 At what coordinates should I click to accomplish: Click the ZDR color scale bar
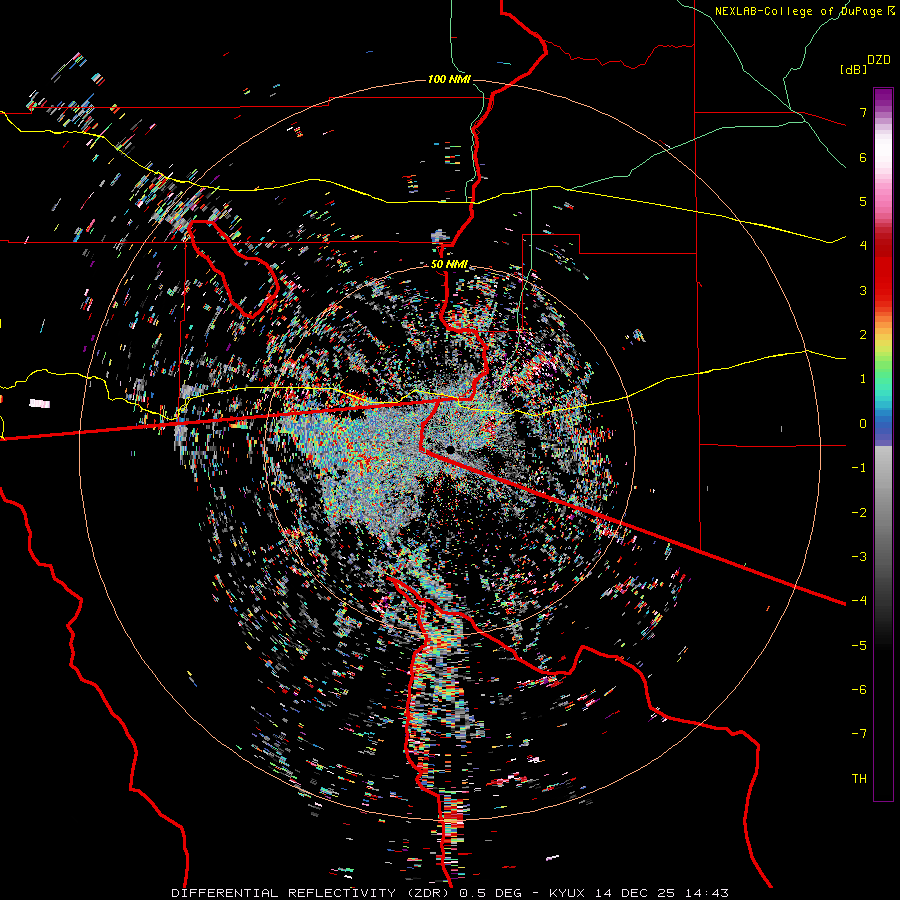tap(883, 444)
